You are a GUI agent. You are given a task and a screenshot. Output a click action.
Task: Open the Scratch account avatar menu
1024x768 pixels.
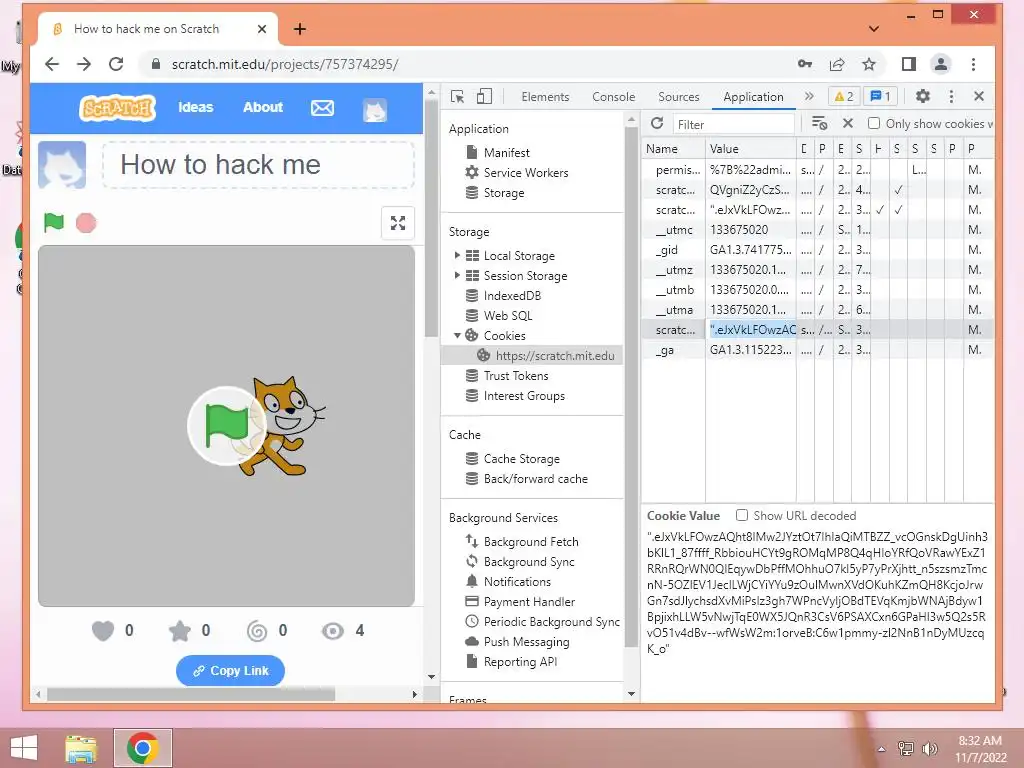point(375,110)
